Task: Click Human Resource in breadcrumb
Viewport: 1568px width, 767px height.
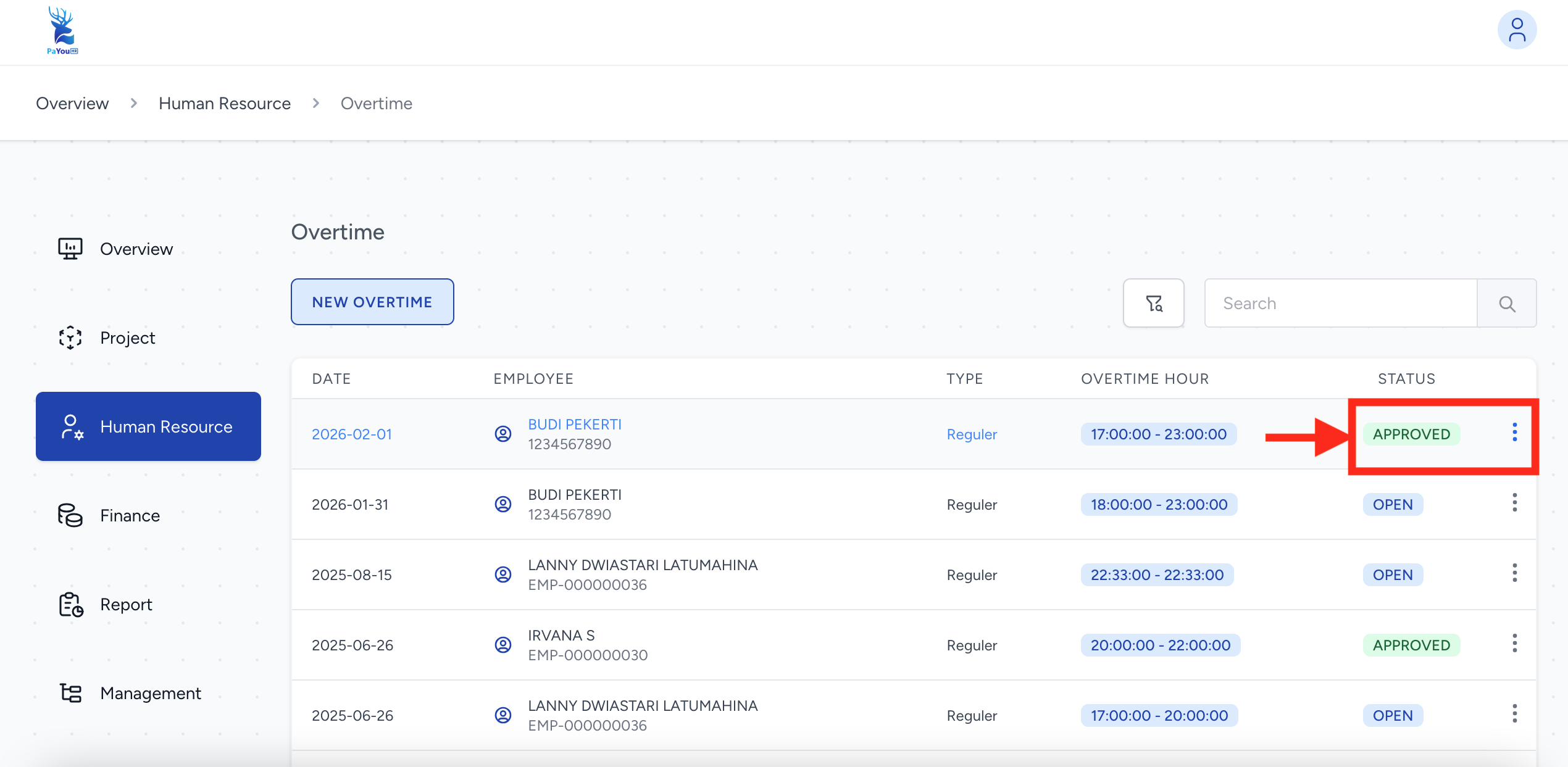Action: pyautogui.click(x=224, y=103)
